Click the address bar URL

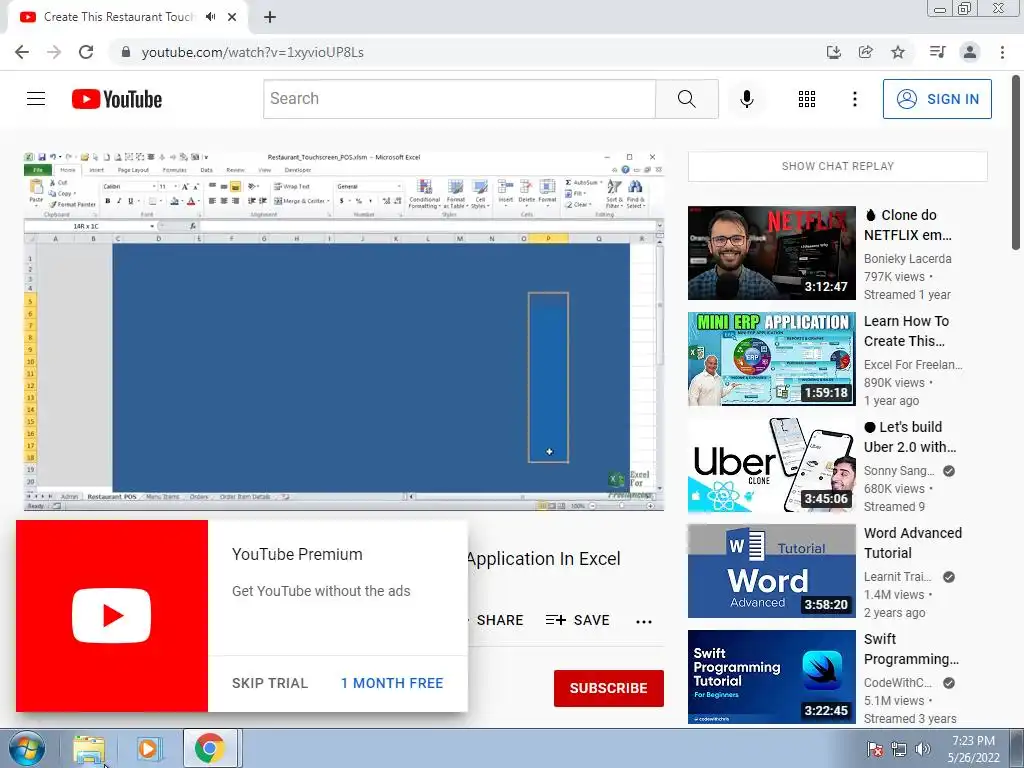[253, 52]
